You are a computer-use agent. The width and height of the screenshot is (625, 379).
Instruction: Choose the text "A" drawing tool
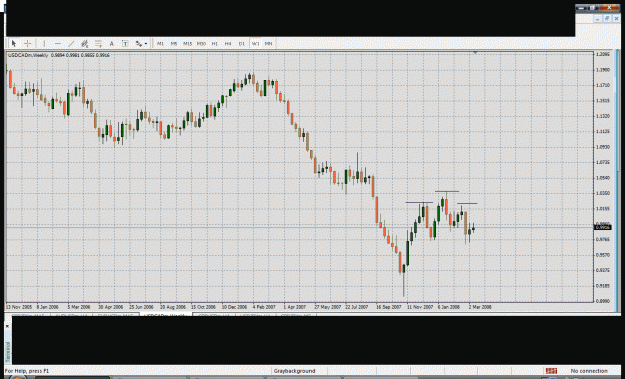click(x=112, y=43)
